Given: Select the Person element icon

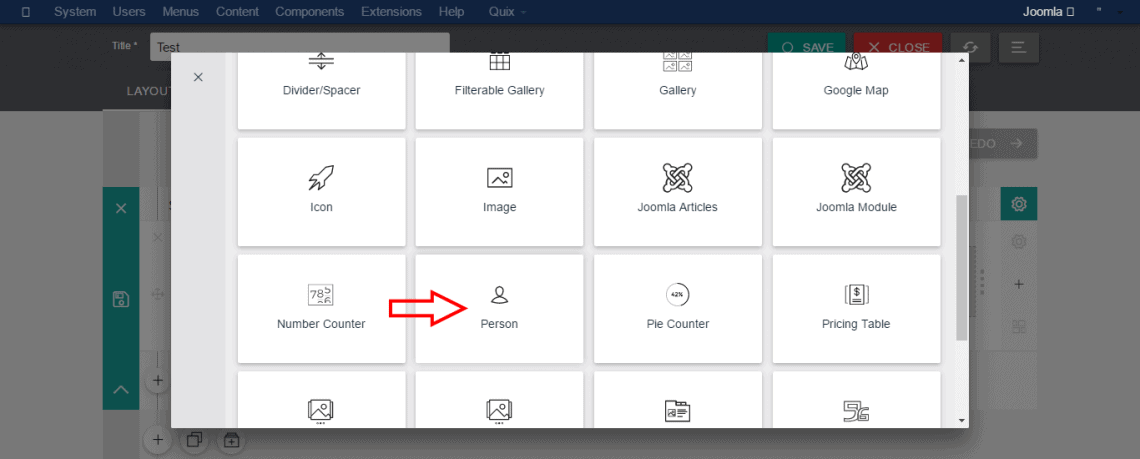Looking at the screenshot, I should tap(499, 295).
